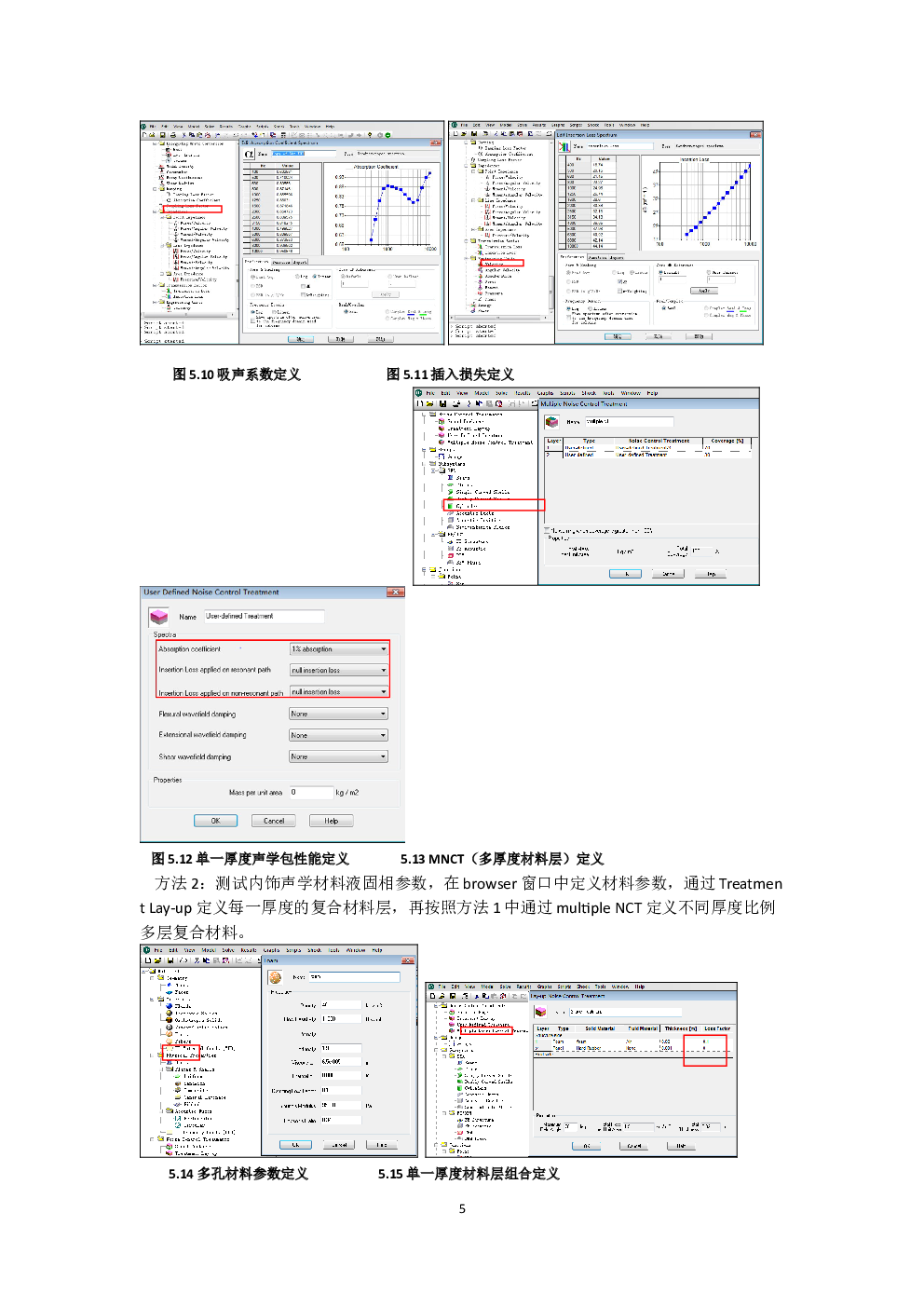Click the Mass per unit area field
Viewport: 924px width, 1307px height.
pos(310,793)
